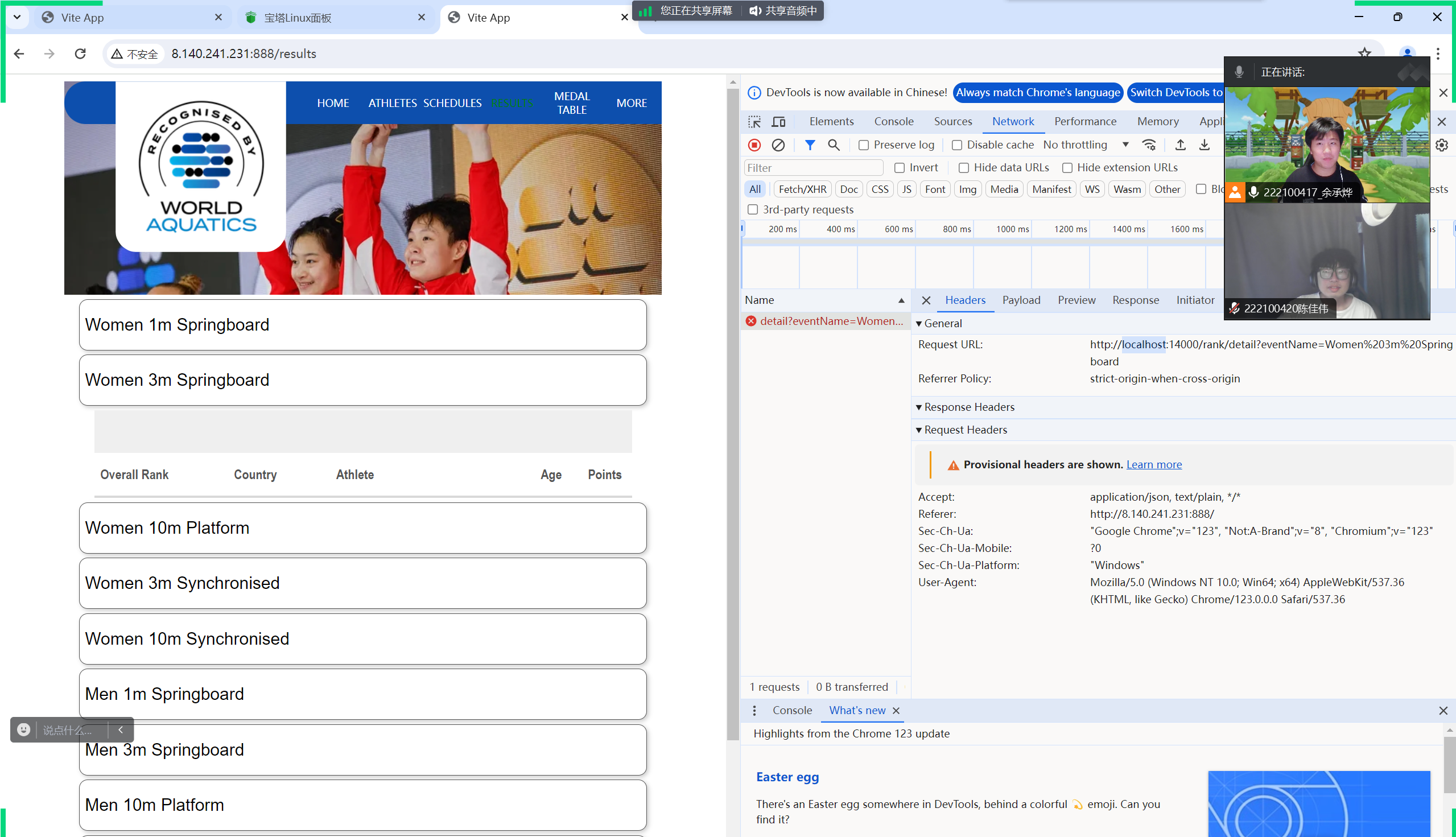Image resolution: width=1456 pixels, height=837 pixels.
Task: Toggle the device toolbar icon
Action: [x=778, y=121]
